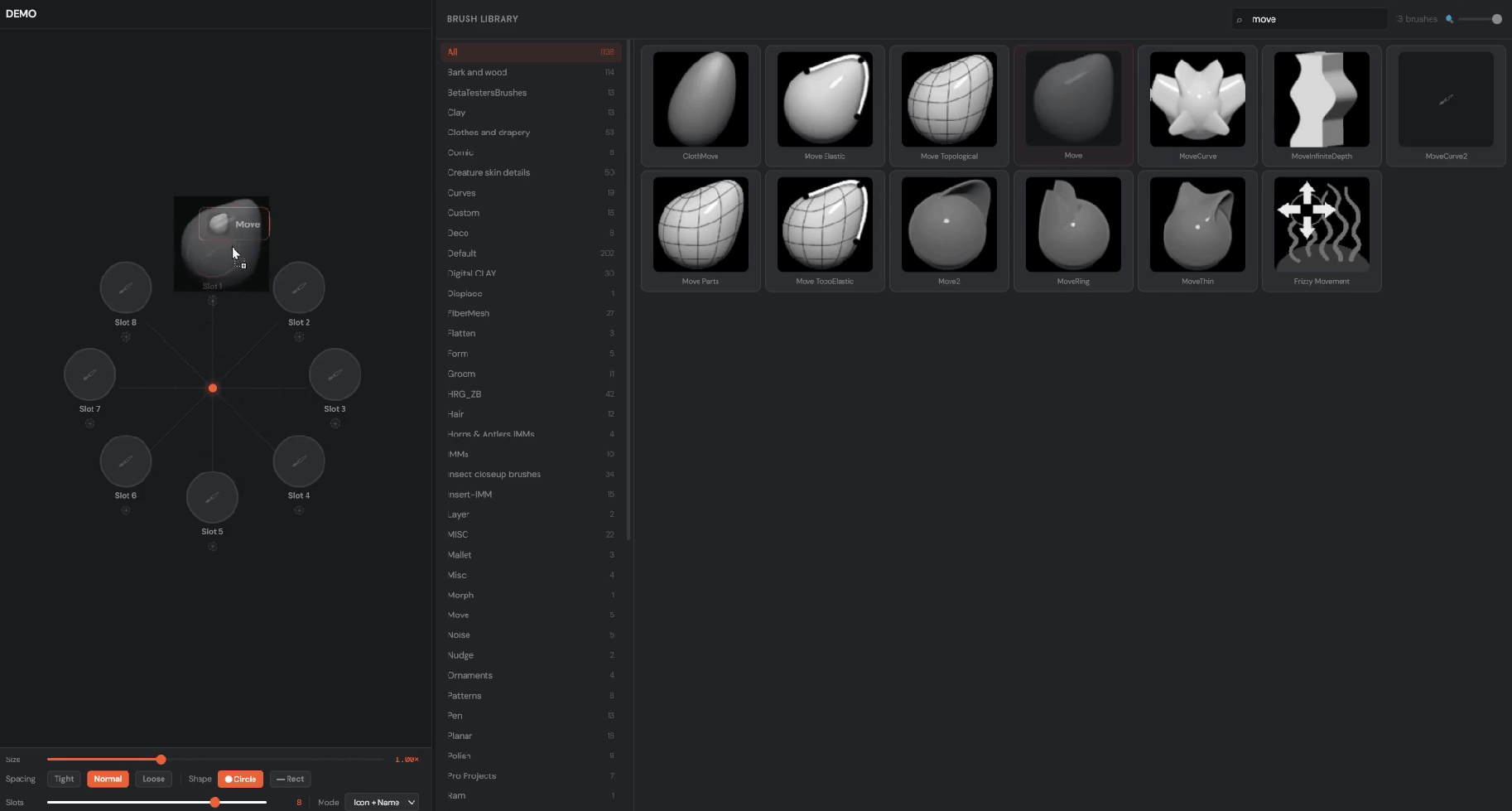This screenshot has height=811, width=1512.
Task: Click the plus icon under Slot 5
Action: pos(212,546)
